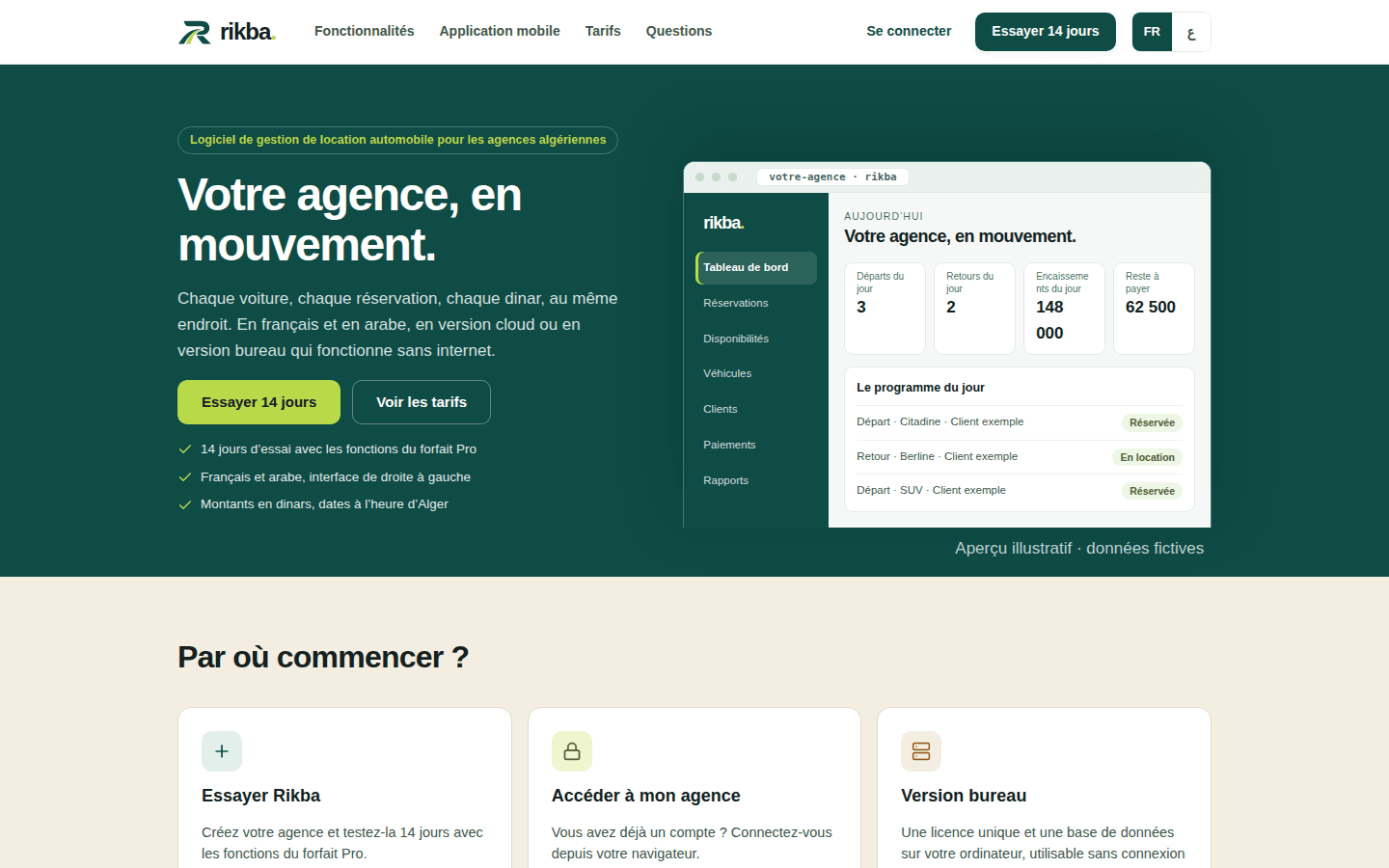Click the 'Réservée' badge on the SUV row
This screenshot has width=1389, height=868.
1152,491
